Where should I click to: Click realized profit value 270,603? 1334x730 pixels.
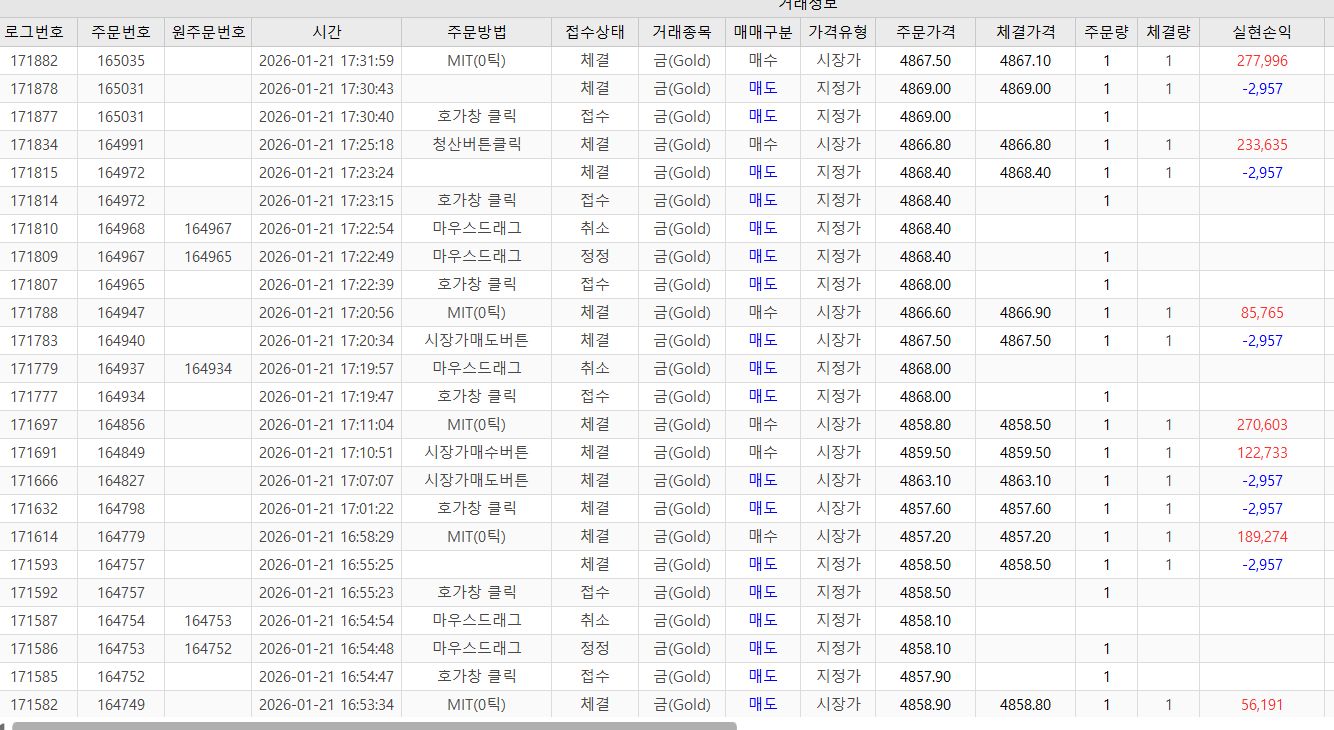(1262, 425)
